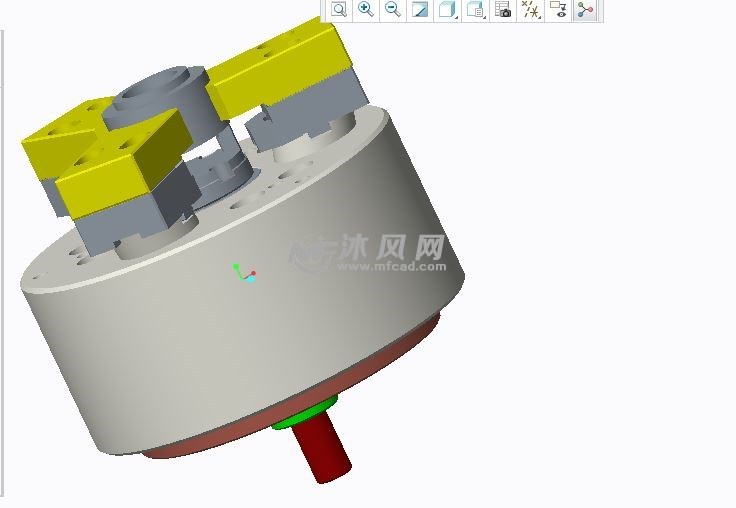This screenshot has height=508, width=736.
Task: Select the green ring around the shaft
Action: (297, 419)
